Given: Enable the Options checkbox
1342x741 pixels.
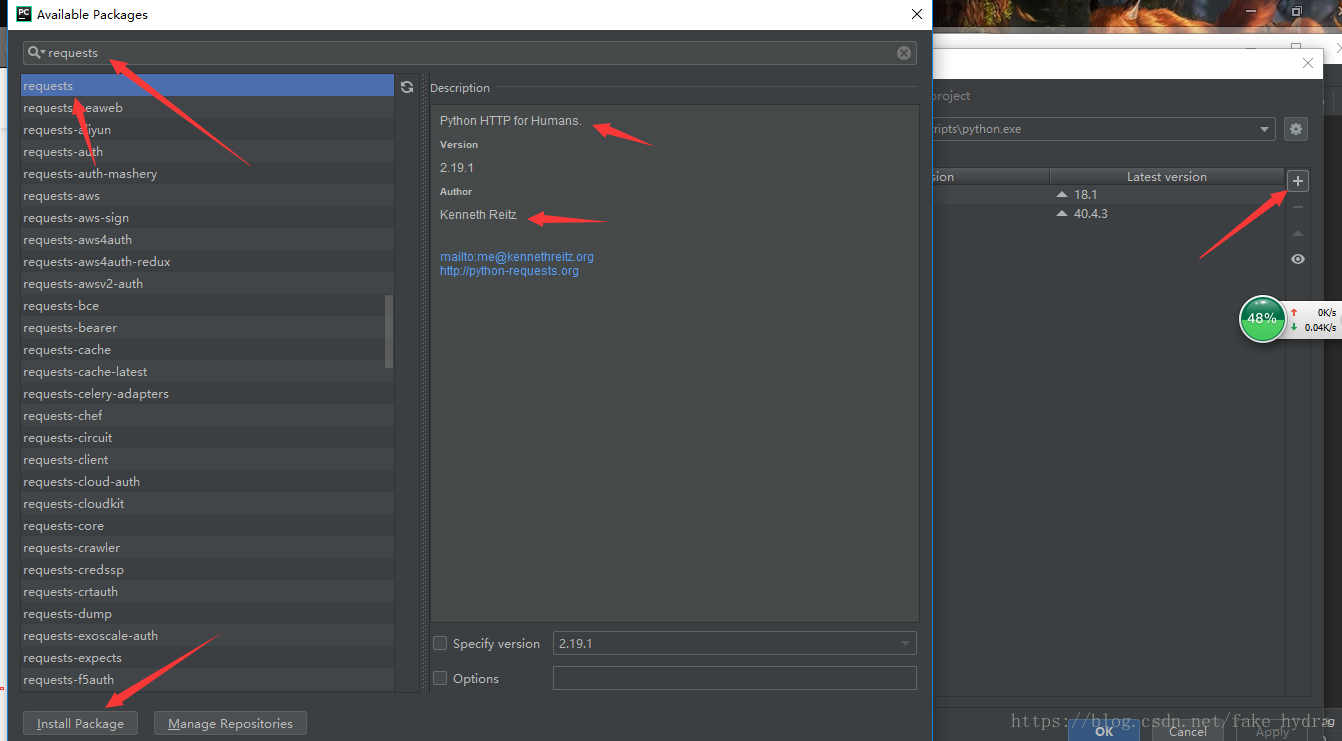Looking at the screenshot, I should point(440,679).
